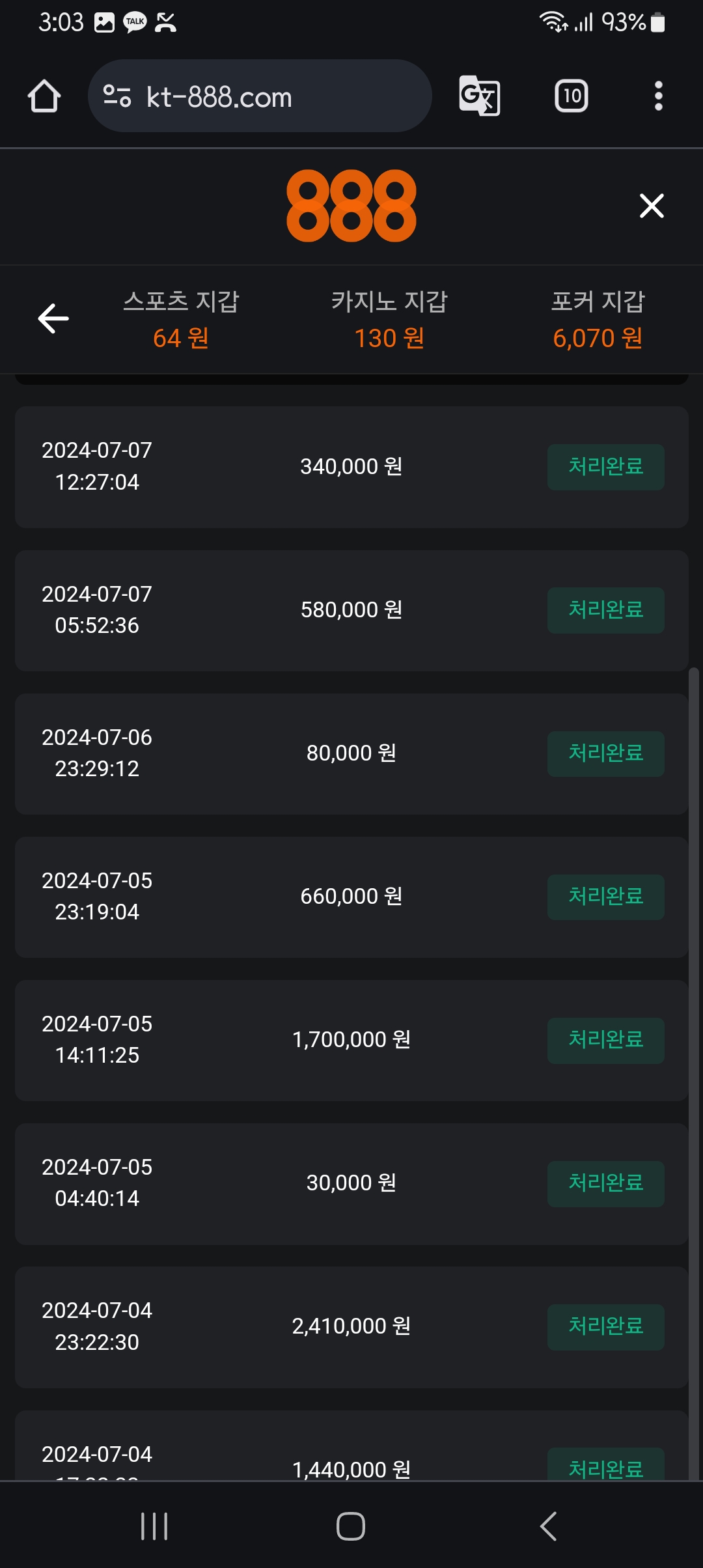Tap 처리완료 status for 1,700,000 원 entry
Viewport: 703px width, 1568px height.
605,1041
